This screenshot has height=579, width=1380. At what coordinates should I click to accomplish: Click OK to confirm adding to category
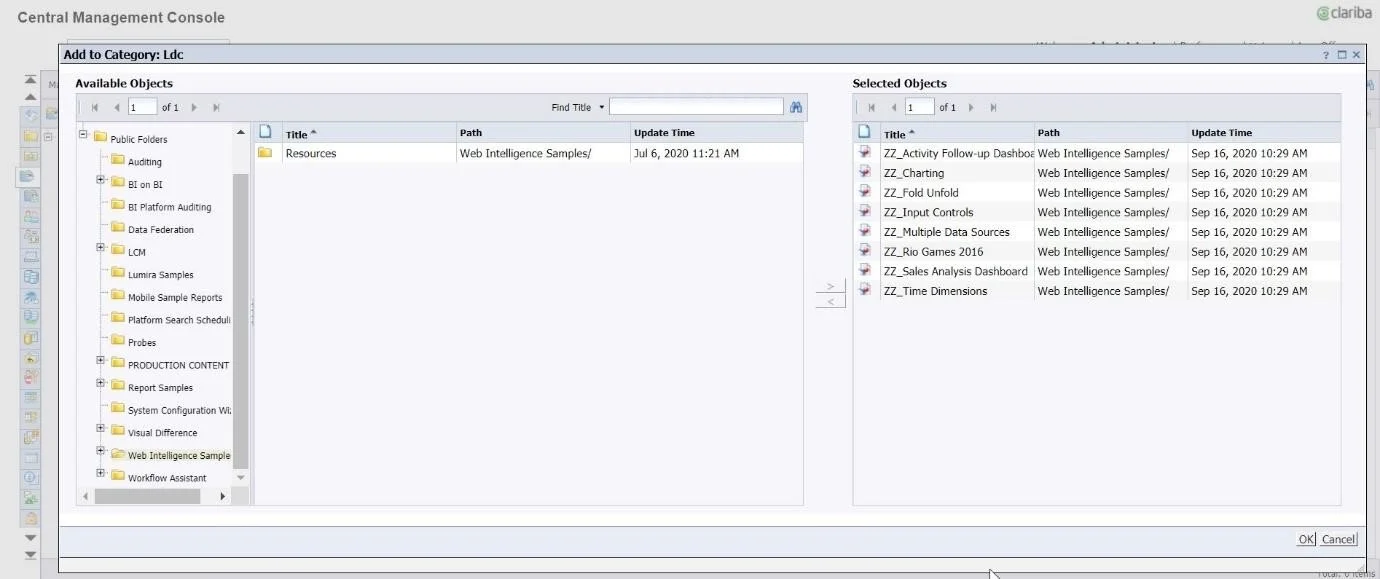pos(1306,538)
